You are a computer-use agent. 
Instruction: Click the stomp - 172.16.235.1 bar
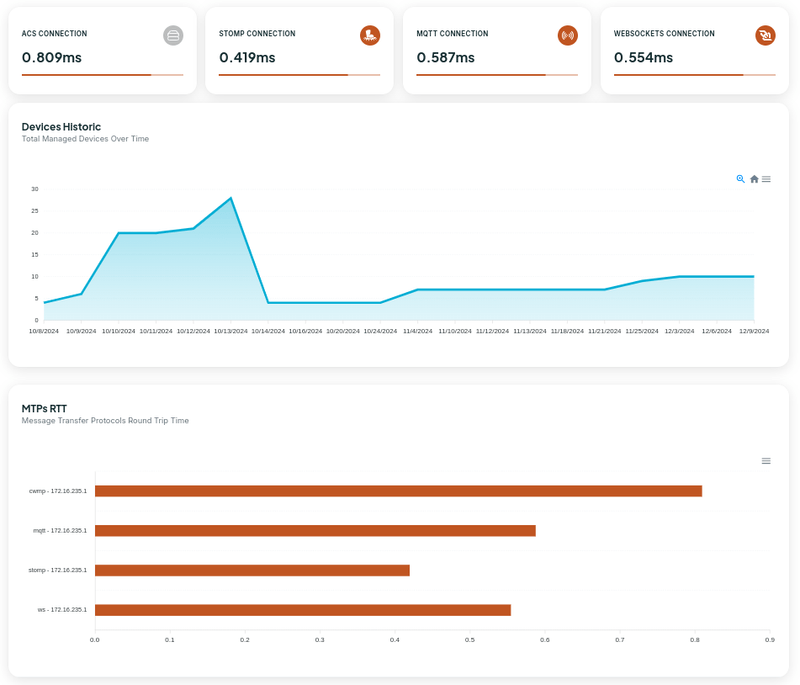(252, 570)
